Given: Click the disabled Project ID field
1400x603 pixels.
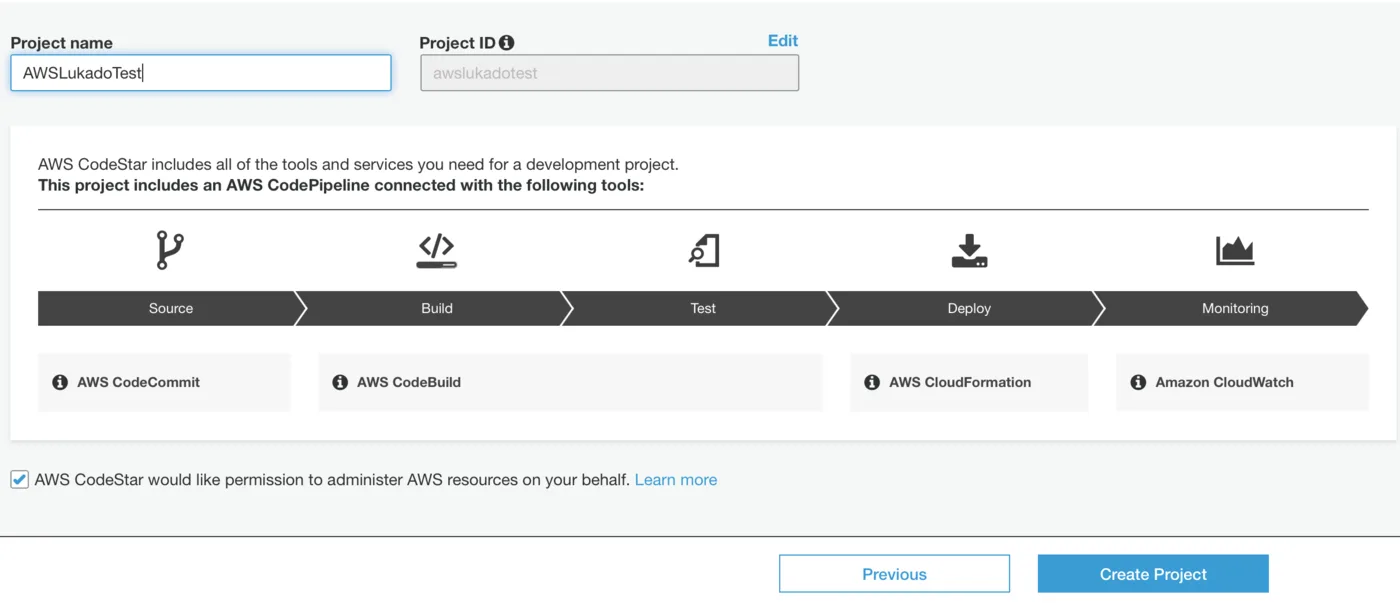Looking at the screenshot, I should tap(609, 73).
